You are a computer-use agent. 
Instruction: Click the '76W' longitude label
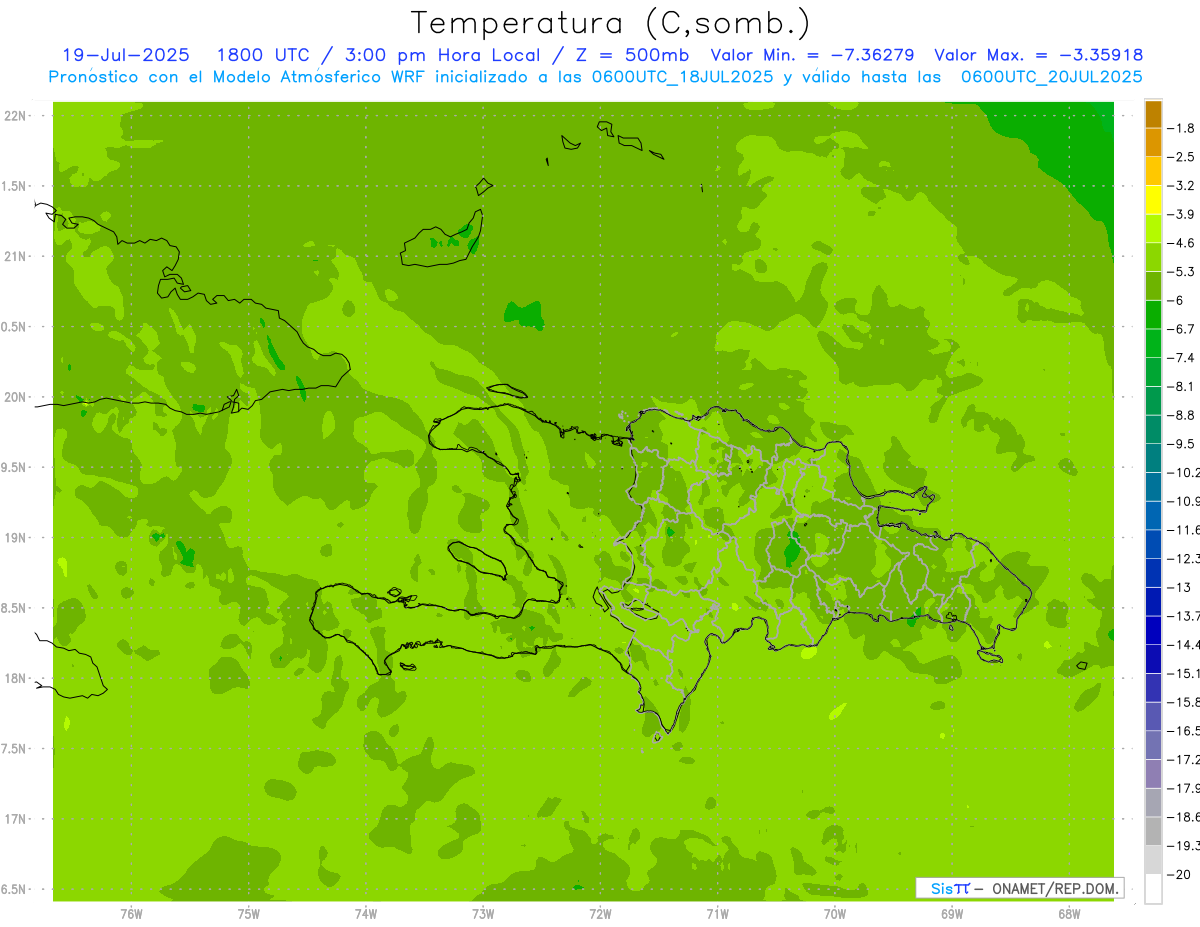131,913
